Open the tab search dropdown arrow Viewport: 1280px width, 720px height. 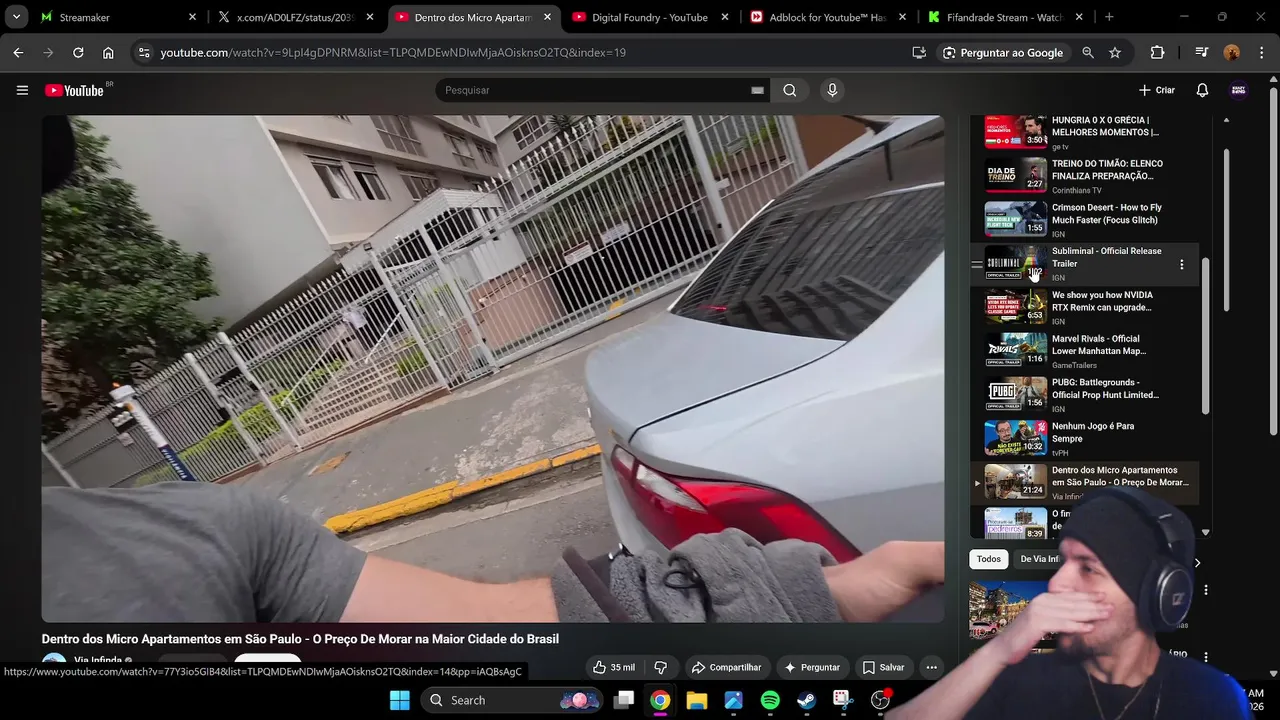(16, 17)
